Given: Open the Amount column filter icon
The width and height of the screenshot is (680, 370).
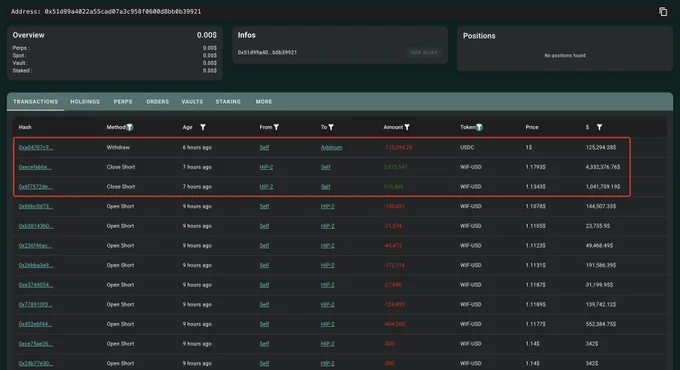Looking at the screenshot, I should click(x=407, y=127).
